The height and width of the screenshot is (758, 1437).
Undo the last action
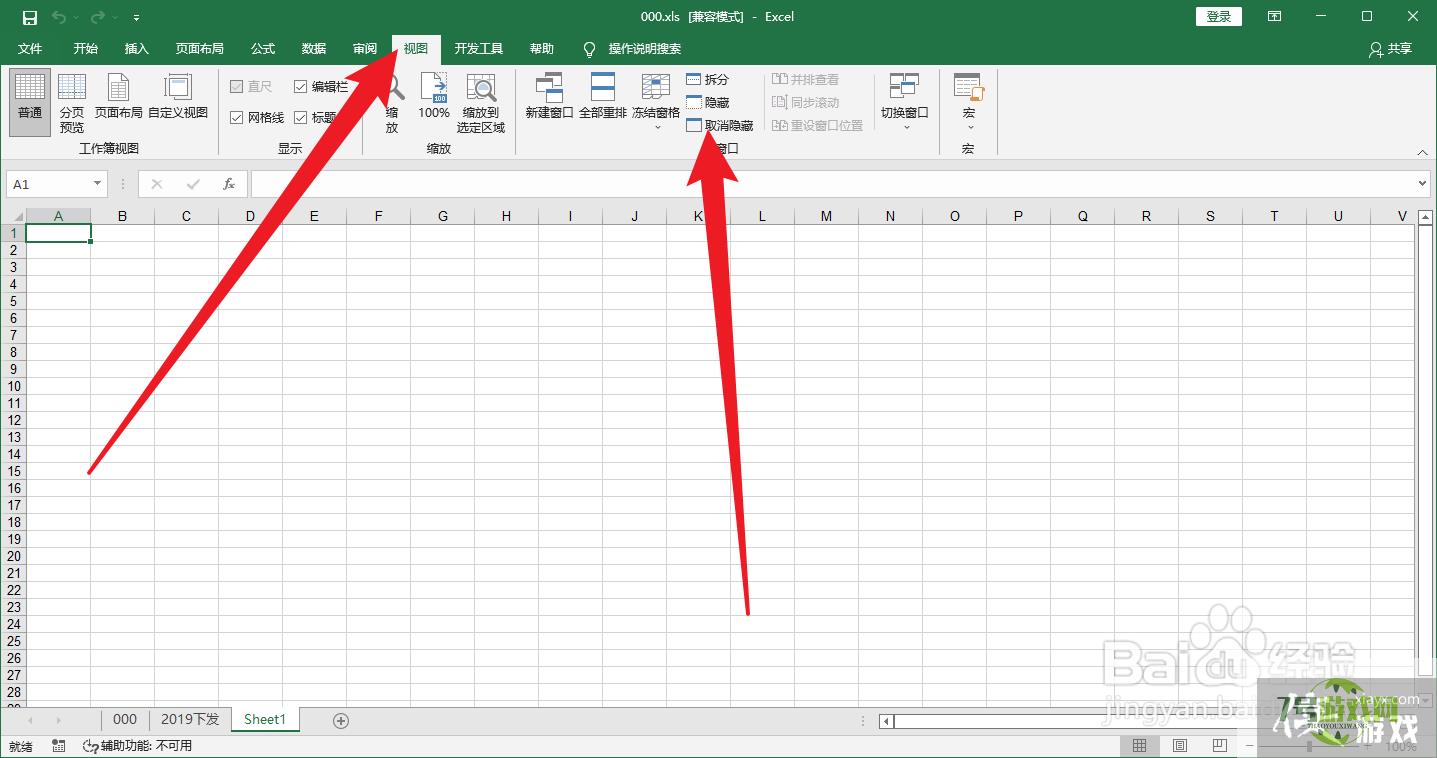pyautogui.click(x=59, y=17)
